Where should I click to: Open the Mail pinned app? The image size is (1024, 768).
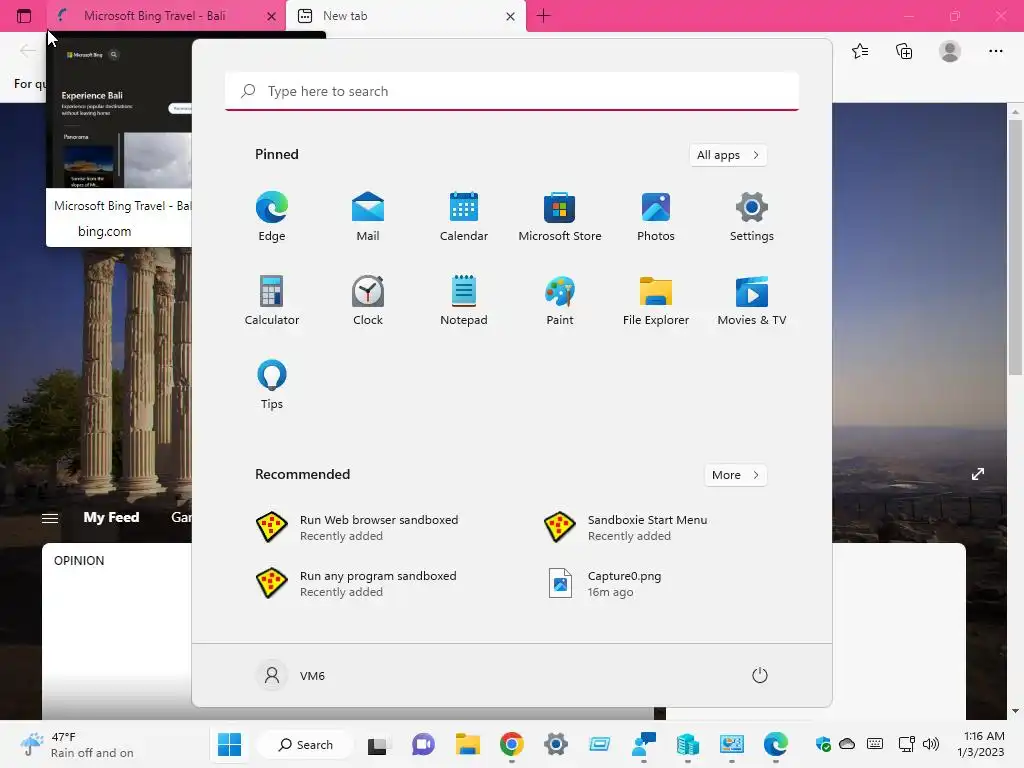coord(368,216)
